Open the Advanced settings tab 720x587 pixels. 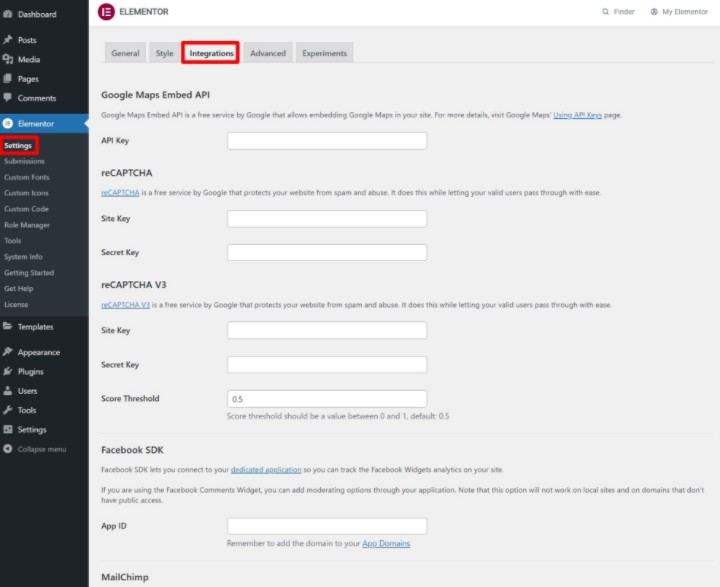point(267,53)
